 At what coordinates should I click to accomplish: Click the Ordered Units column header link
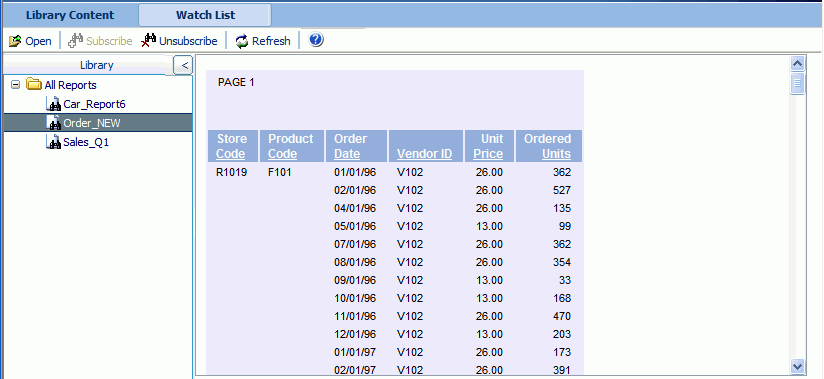point(548,146)
